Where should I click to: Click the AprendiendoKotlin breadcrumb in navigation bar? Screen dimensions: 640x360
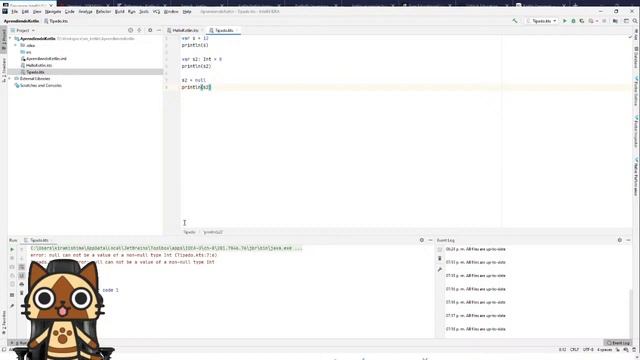click(x=22, y=21)
